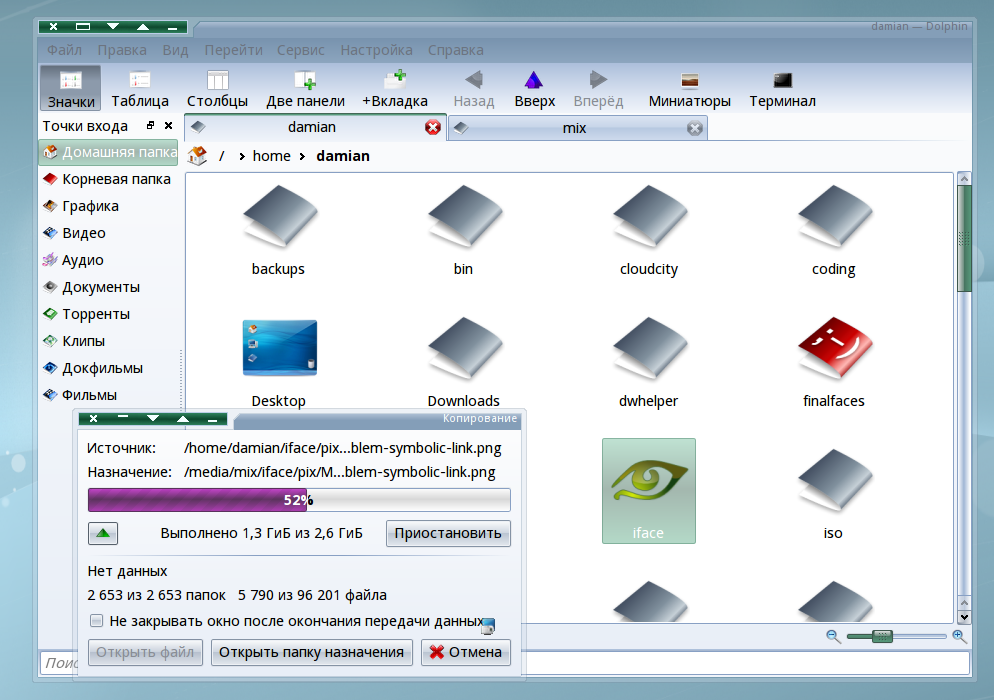Check Не закрывать окно после окончания
Viewport: 994px width, 700px height.
click(x=96, y=621)
